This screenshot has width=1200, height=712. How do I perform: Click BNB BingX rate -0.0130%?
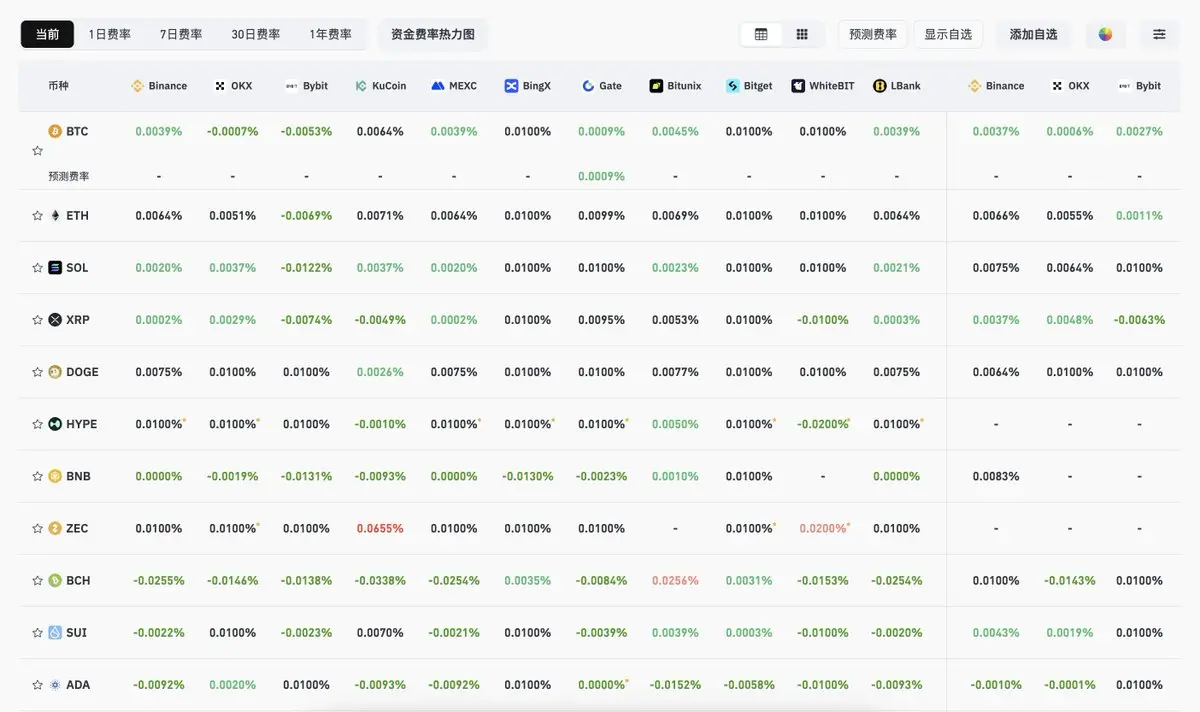tap(527, 476)
